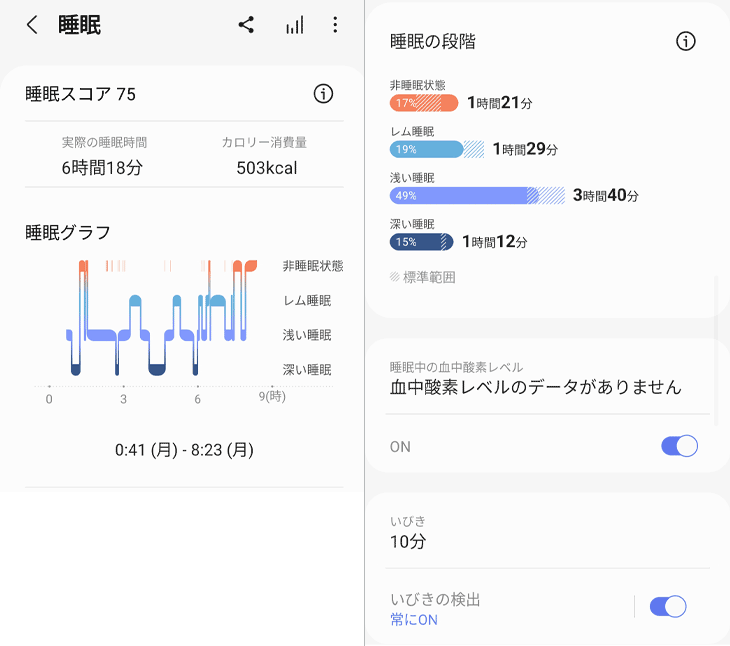Screen dimensions: 730x646
Task: Tap the 9(時) axis label
Action: click(272, 397)
